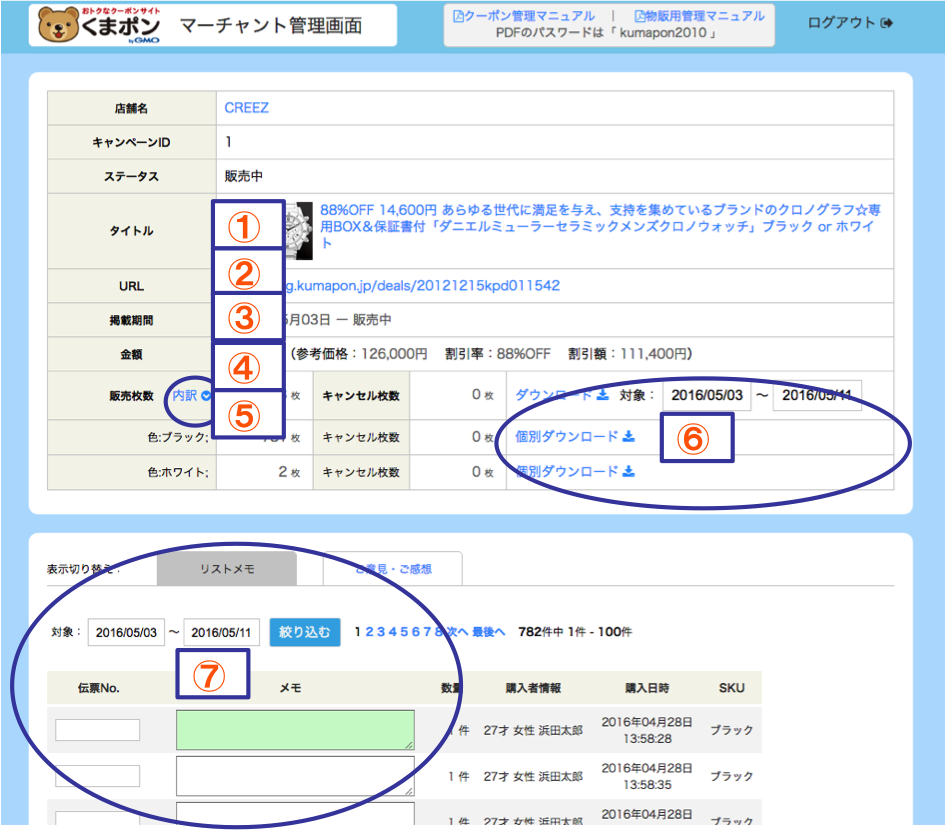The height and width of the screenshot is (830, 946).
Task: Click the green highlighted memo text box
Action: (295, 730)
